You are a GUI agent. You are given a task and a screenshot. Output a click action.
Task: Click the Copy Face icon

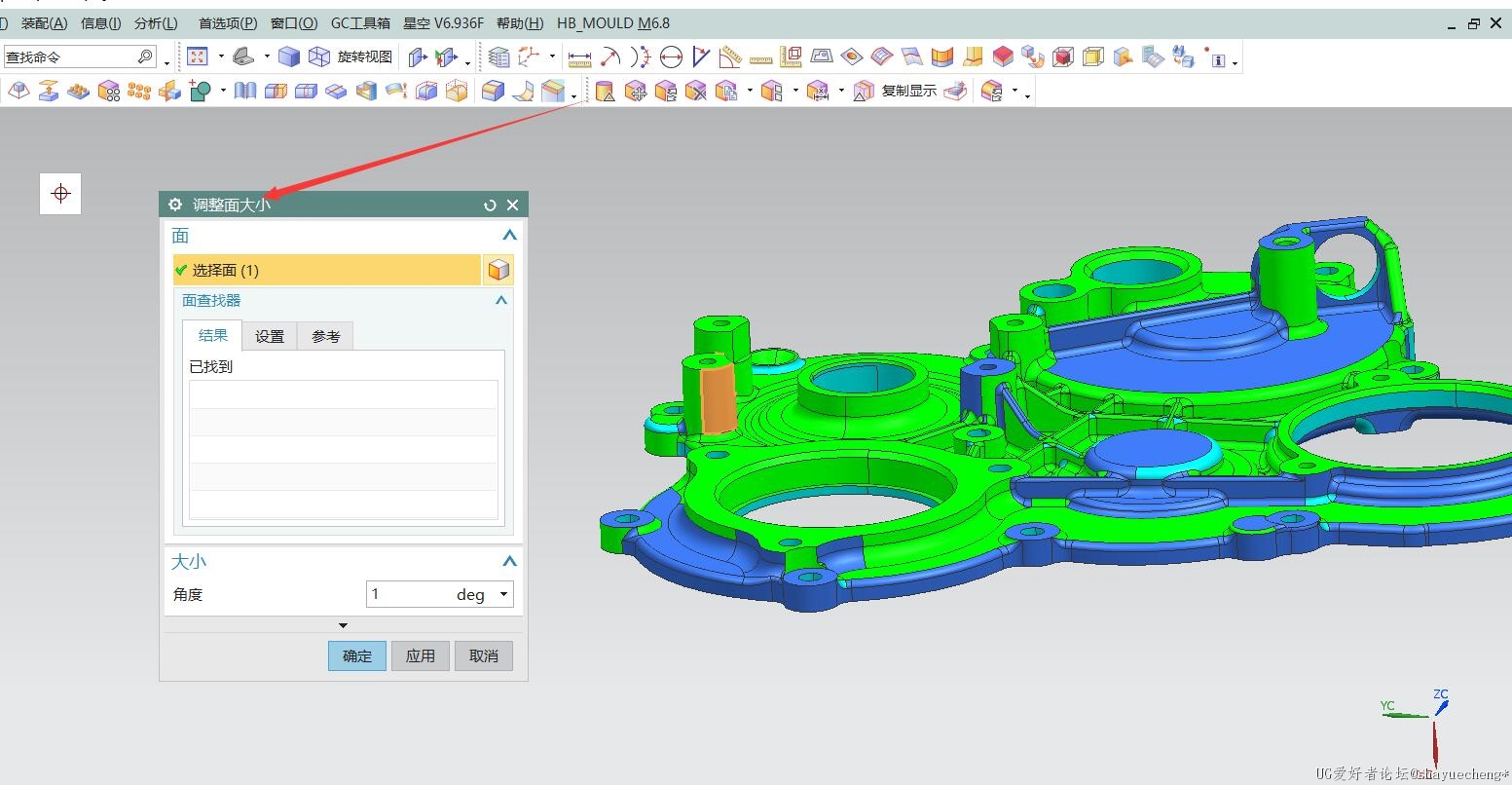[726, 92]
